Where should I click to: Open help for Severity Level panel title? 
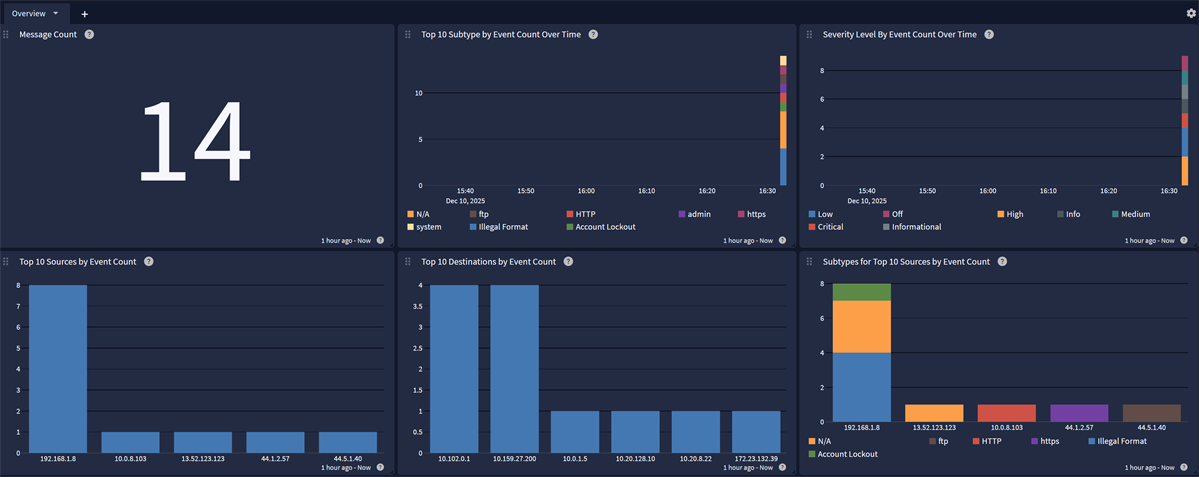click(x=989, y=34)
